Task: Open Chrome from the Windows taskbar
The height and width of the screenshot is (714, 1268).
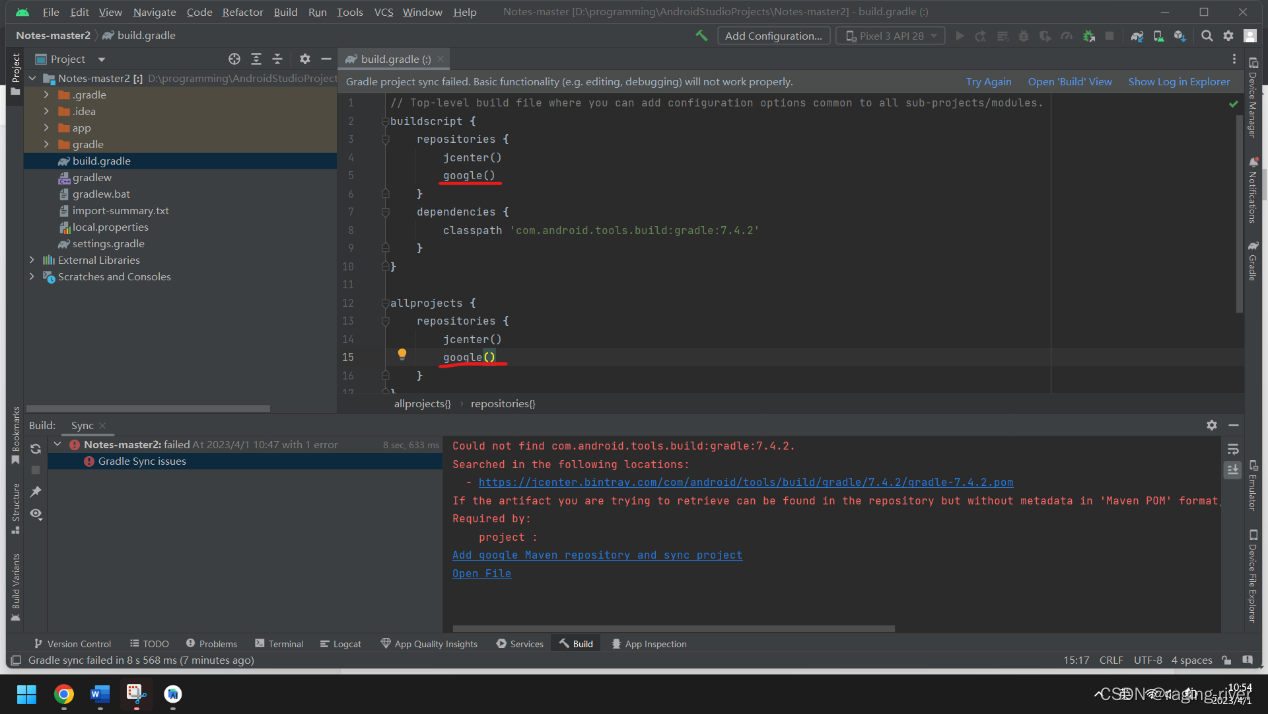Action: click(64, 694)
